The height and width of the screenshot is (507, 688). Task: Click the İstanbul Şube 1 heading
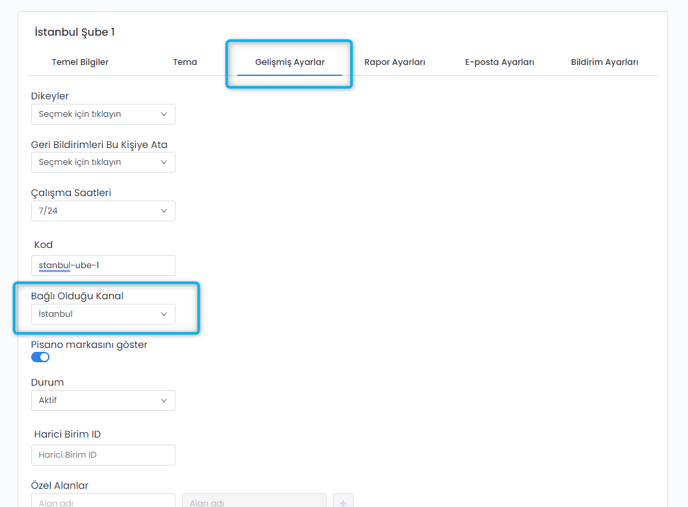pyautogui.click(x=75, y=32)
